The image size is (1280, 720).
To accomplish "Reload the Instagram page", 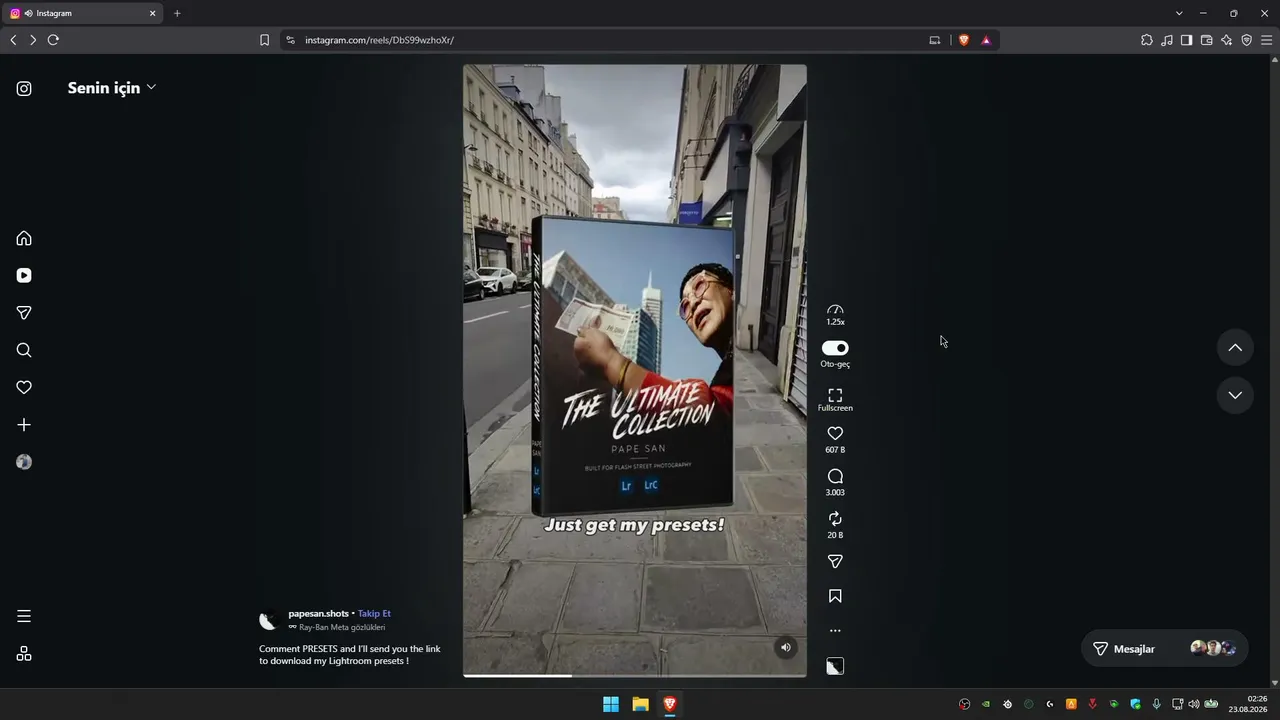I will [x=53, y=40].
